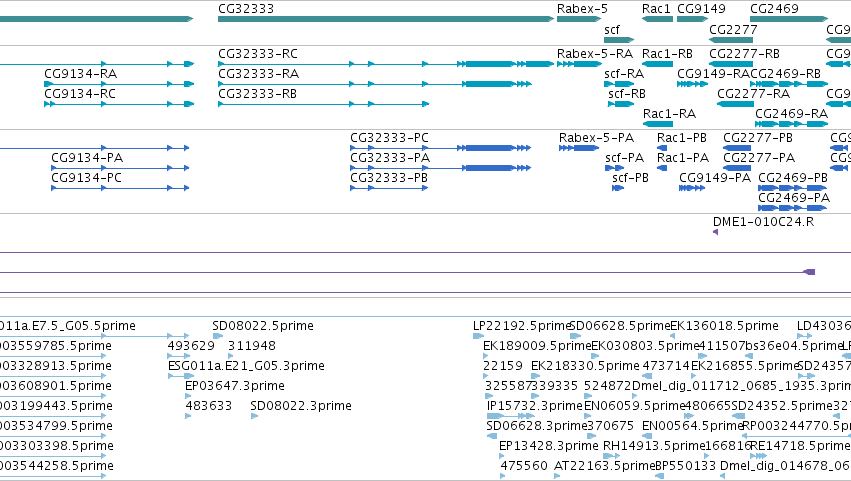
Task: Select ESG011a.E21_G05.3prime EST label
Action: click(x=246, y=366)
